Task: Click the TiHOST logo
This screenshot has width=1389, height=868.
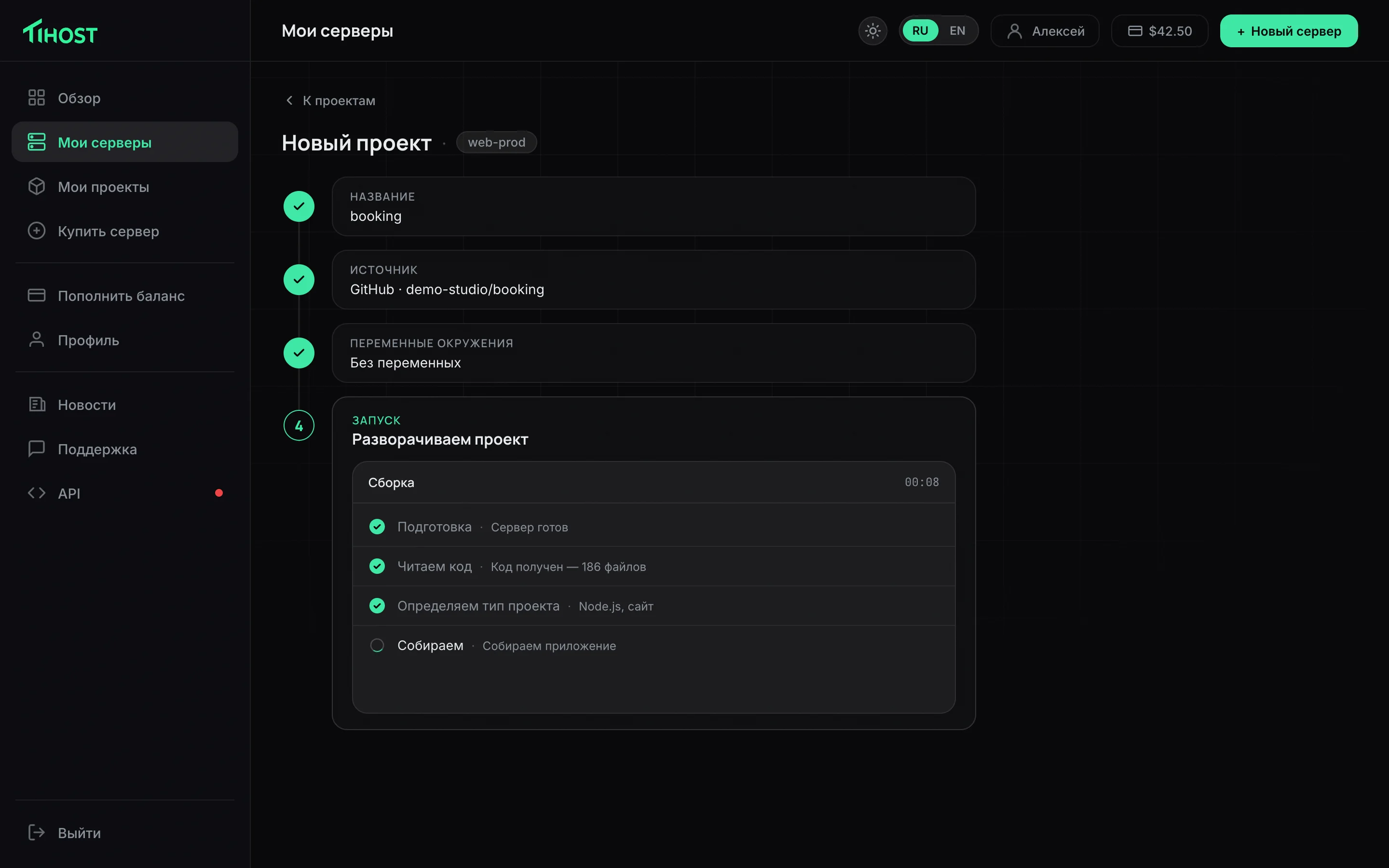Action: (x=60, y=31)
